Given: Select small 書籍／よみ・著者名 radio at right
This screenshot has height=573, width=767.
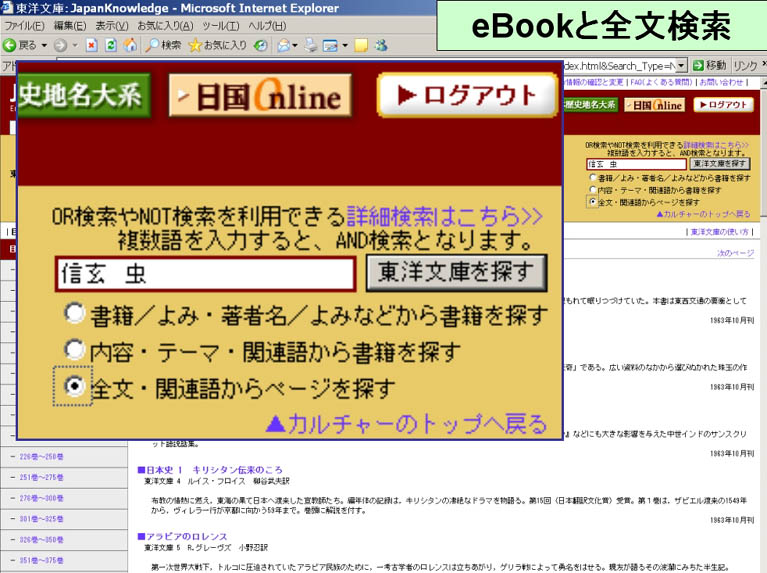Looking at the screenshot, I should coord(593,178).
